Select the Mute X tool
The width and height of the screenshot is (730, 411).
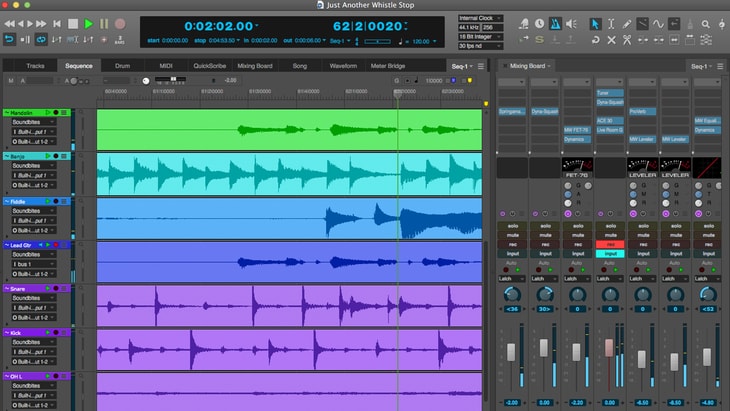click(611, 40)
